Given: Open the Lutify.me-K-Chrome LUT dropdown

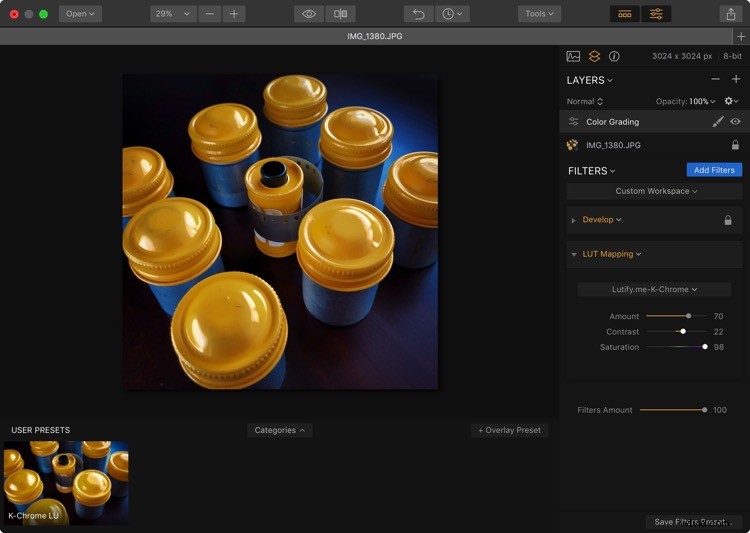Looking at the screenshot, I should pyautogui.click(x=654, y=289).
